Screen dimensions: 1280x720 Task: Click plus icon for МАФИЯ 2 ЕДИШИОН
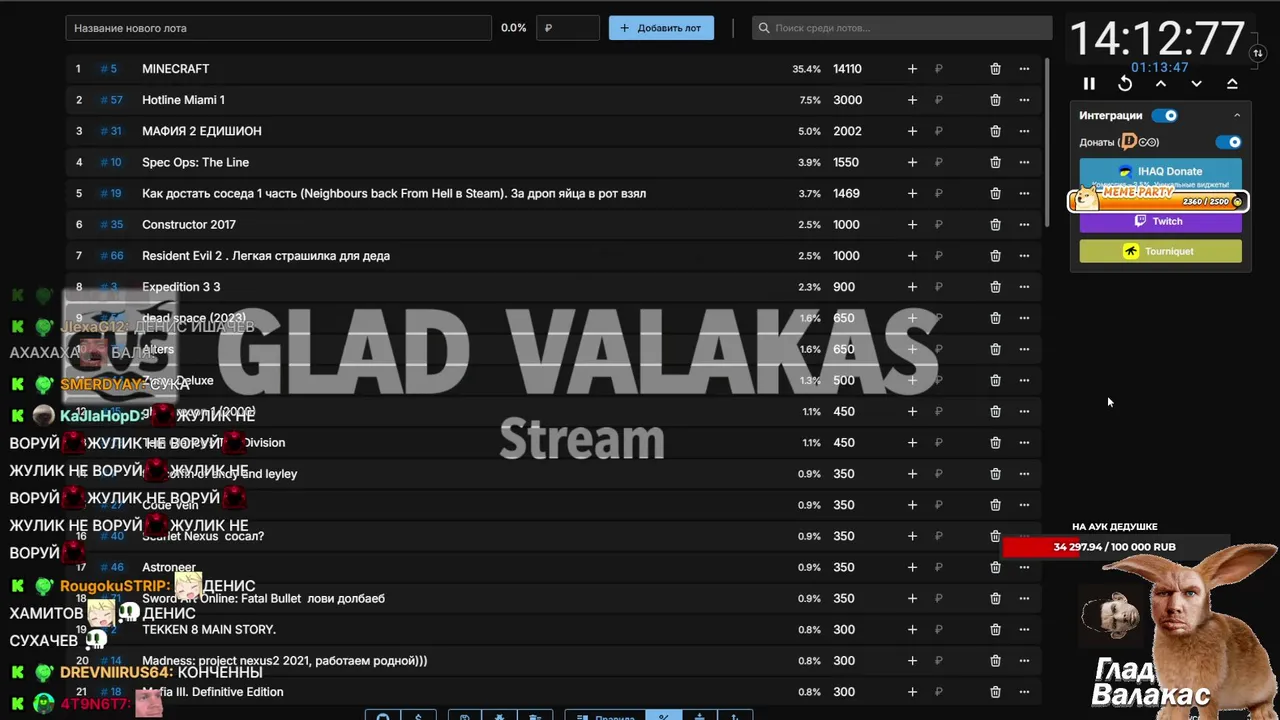point(912,131)
